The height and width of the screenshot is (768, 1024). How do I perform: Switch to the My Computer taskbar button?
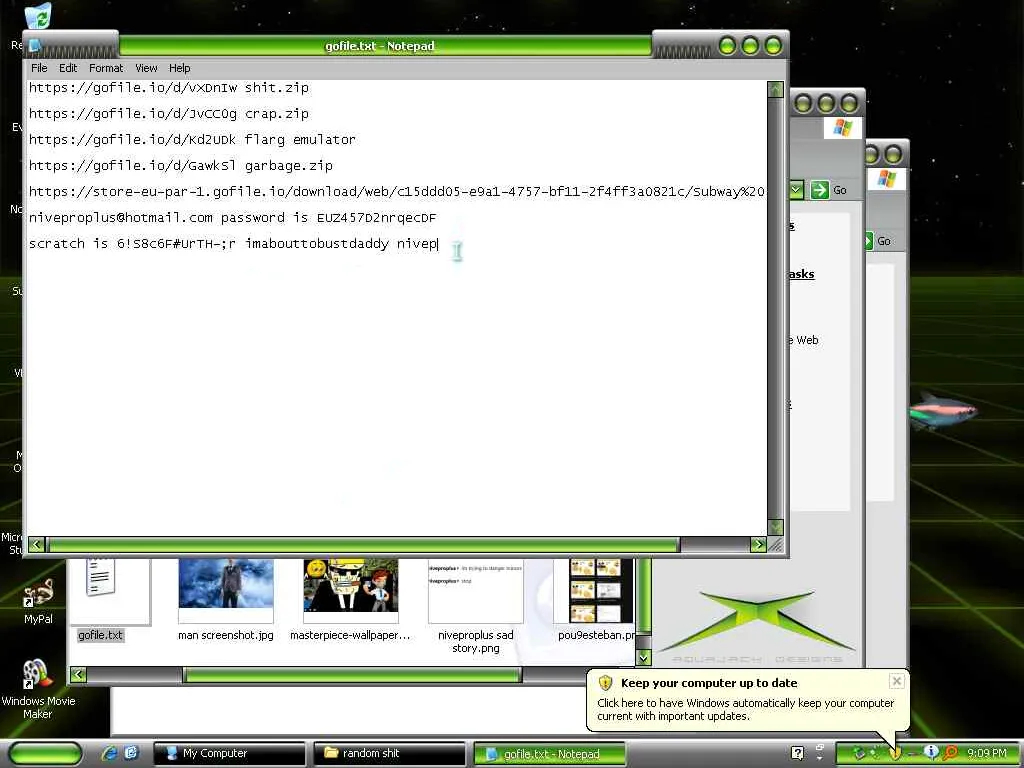229,753
